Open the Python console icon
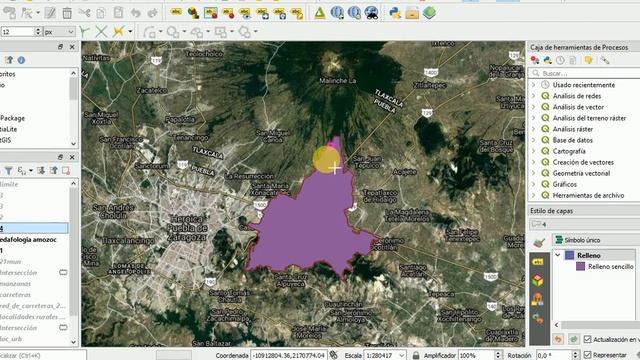The width and height of the screenshot is (640, 360). (395, 13)
